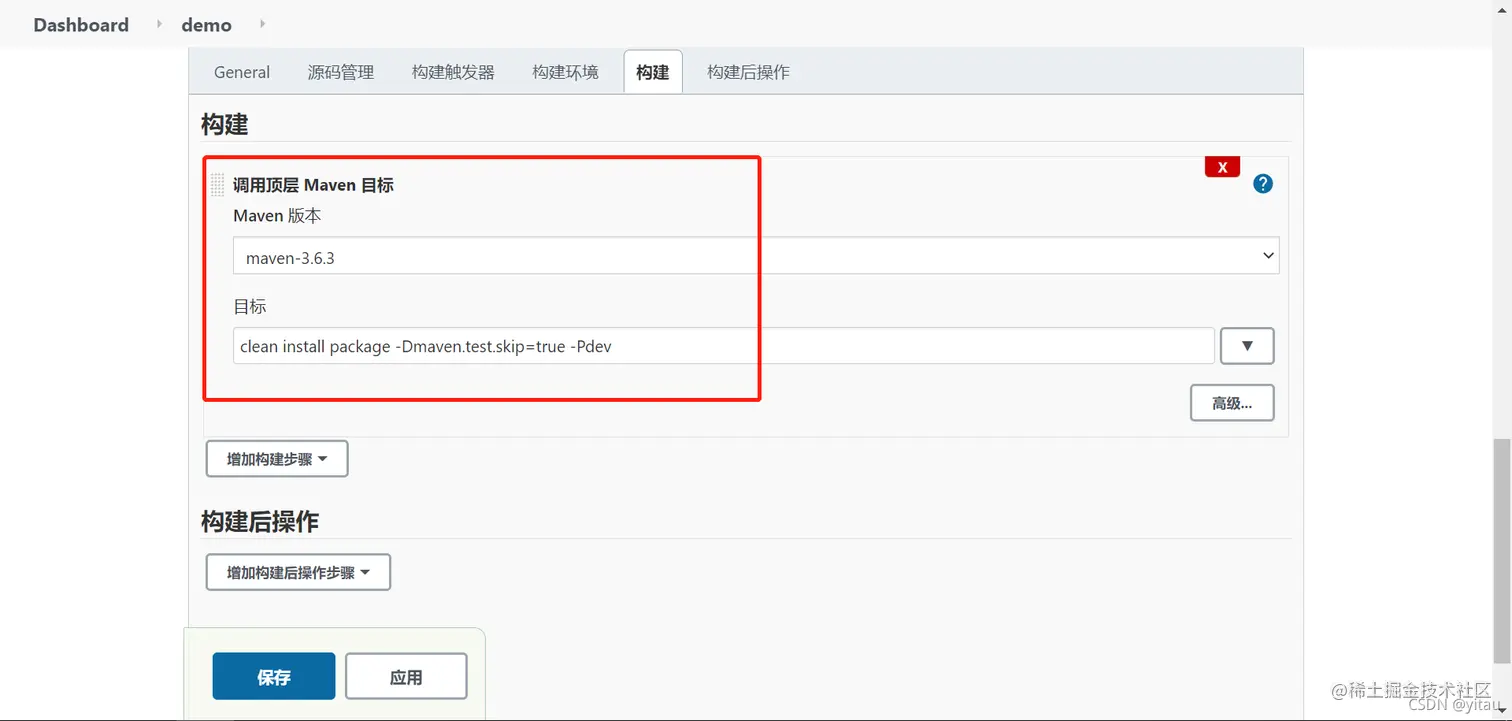1512x721 pixels.
Task: Open the 增加构建步骤 dropdown
Action: click(x=277, y=459)
